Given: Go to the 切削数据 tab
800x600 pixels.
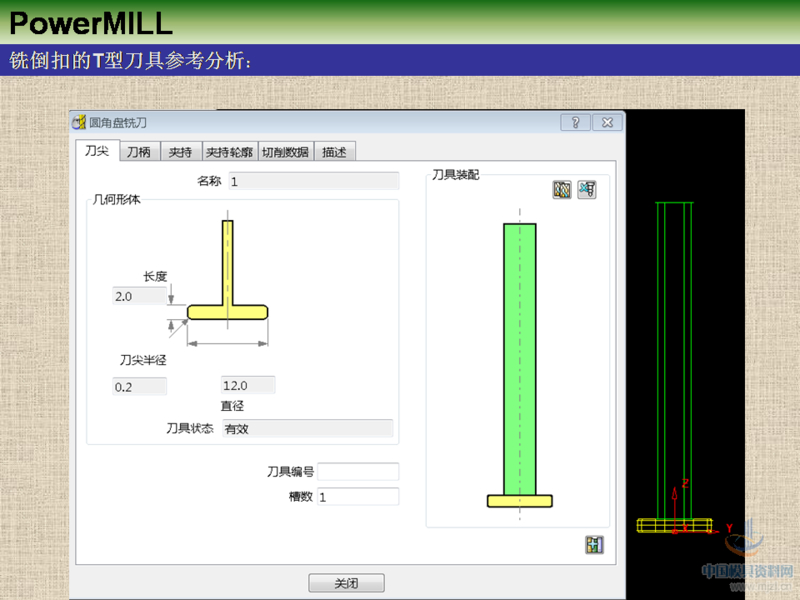Looking at the screenshot, I should tap(285, 152).
